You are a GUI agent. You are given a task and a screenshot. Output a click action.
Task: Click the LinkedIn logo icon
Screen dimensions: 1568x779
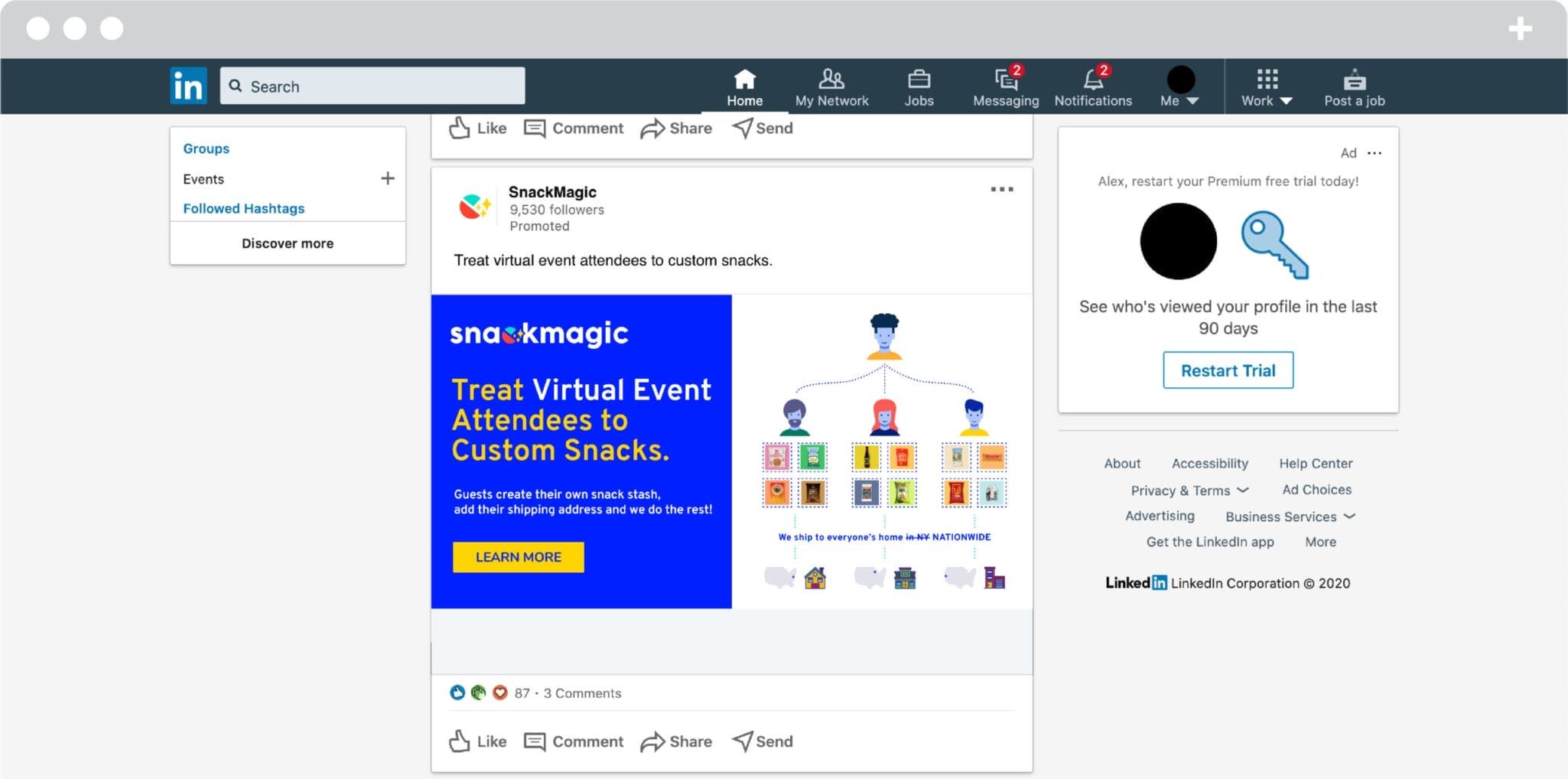(188, 86)
